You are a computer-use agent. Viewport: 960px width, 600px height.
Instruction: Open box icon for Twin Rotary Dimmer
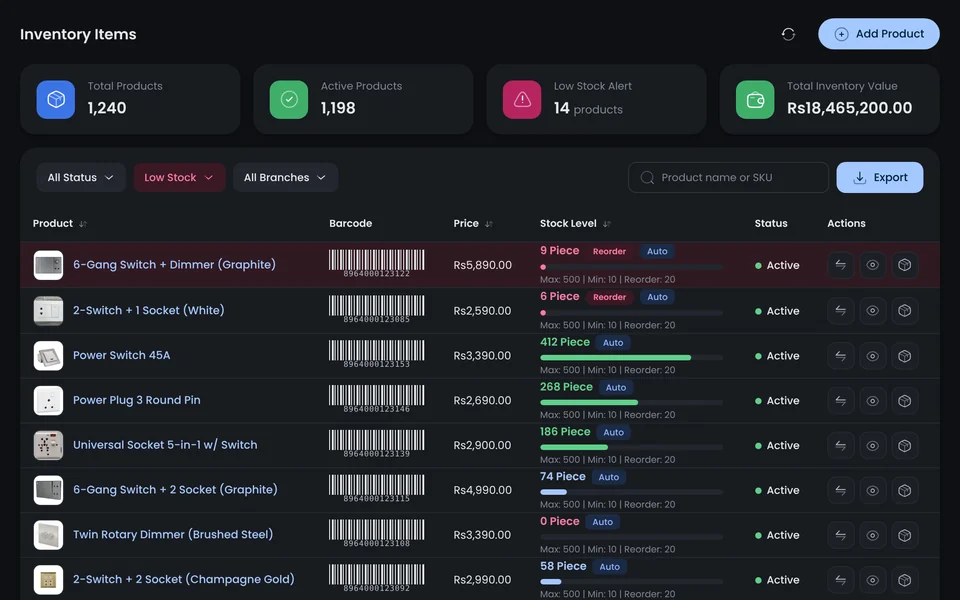tap(904, 535)
